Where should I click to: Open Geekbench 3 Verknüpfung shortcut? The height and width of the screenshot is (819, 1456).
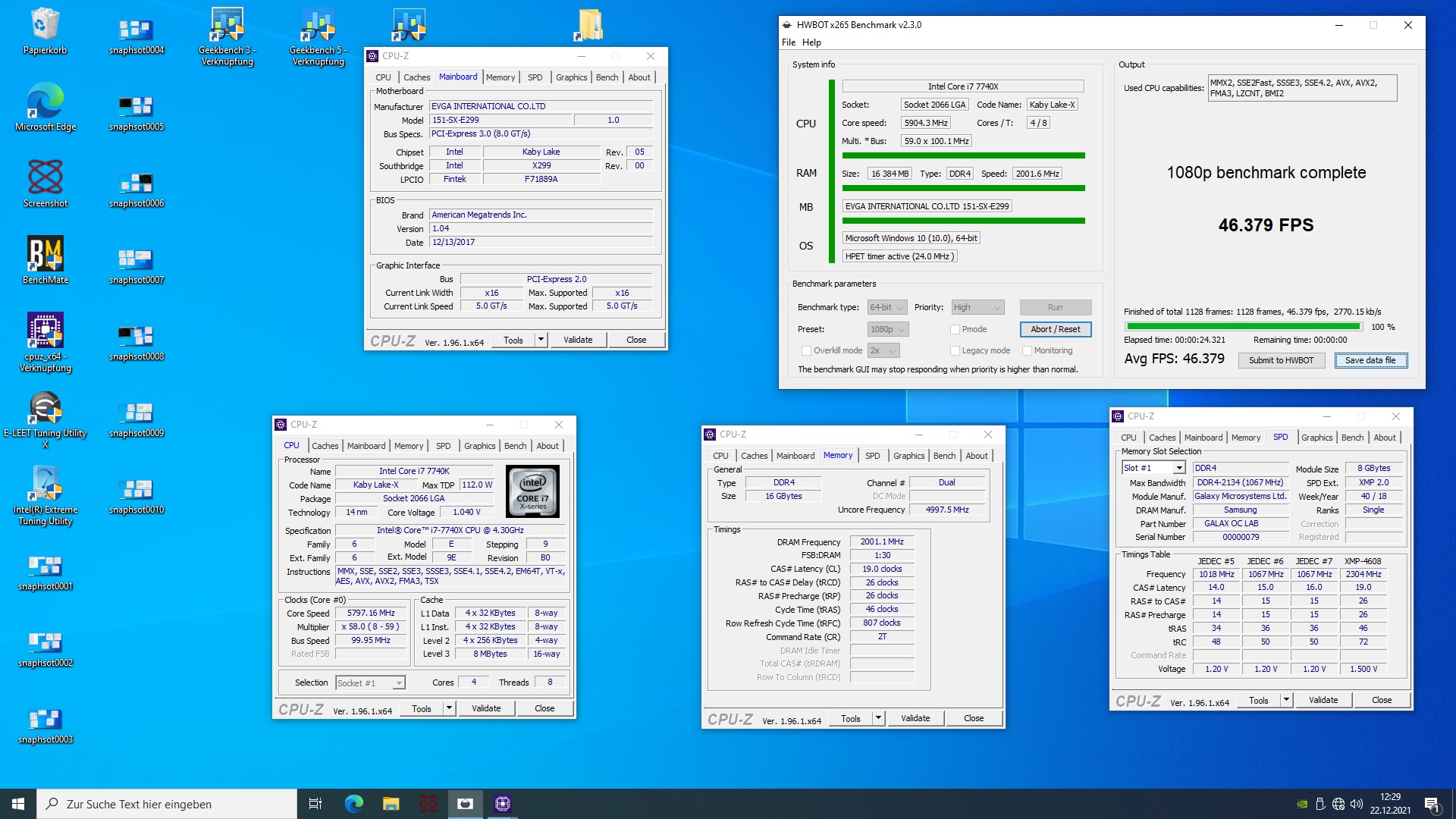coord(227,36)
